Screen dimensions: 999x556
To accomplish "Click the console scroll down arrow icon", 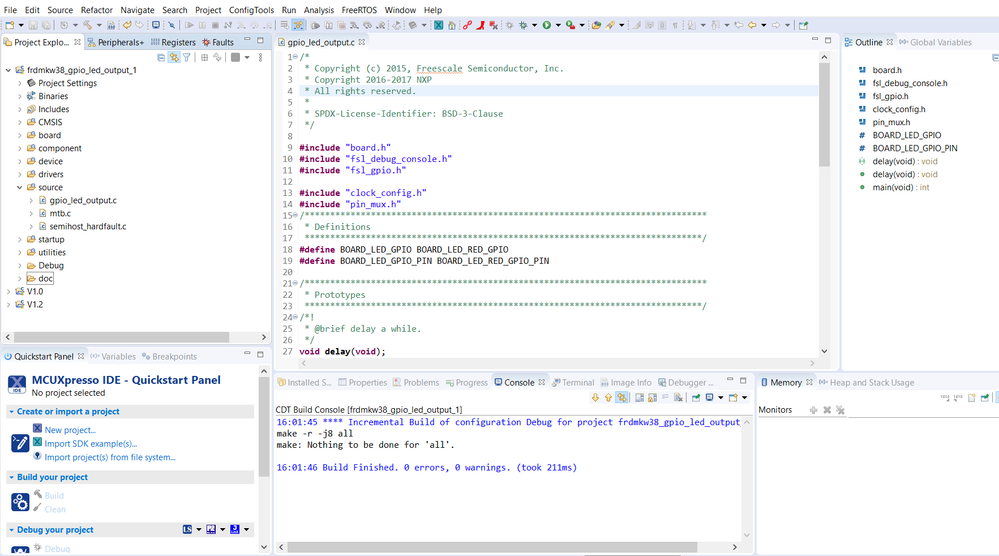I will tap(595, 397).
